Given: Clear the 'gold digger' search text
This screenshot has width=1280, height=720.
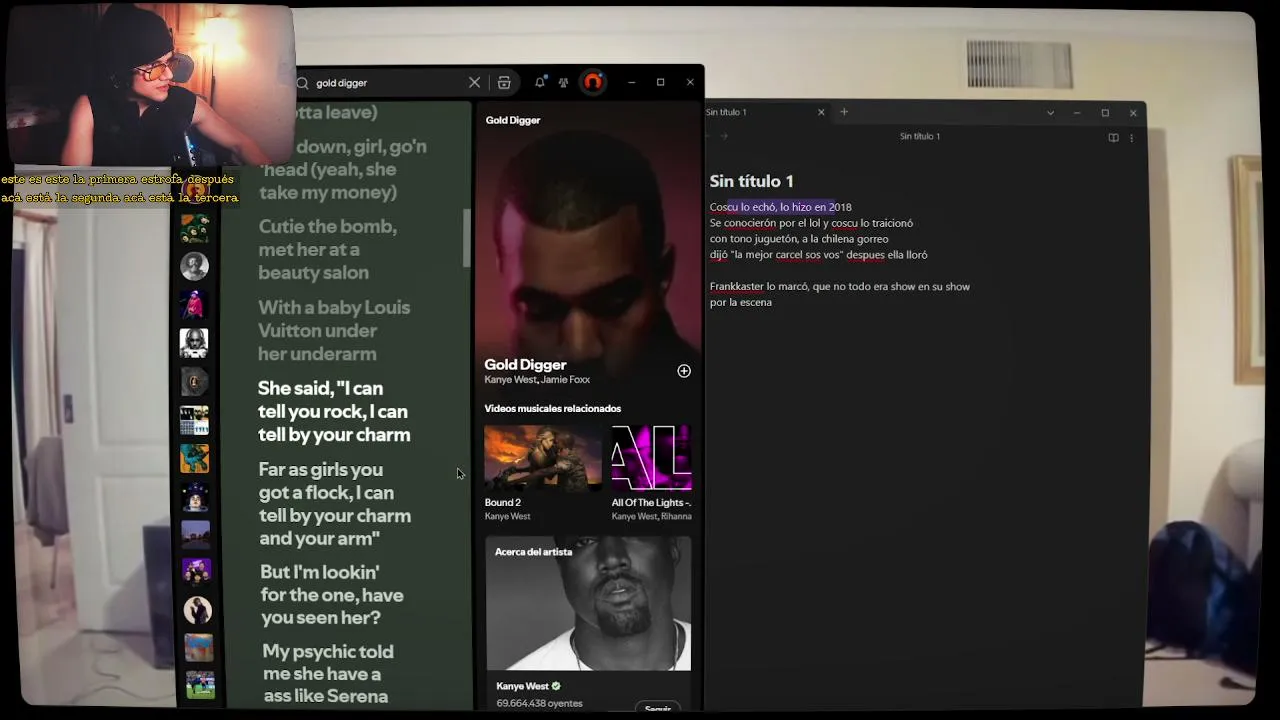Looking at the screenshot, I should pyautogui.click(x=475, y=83).
